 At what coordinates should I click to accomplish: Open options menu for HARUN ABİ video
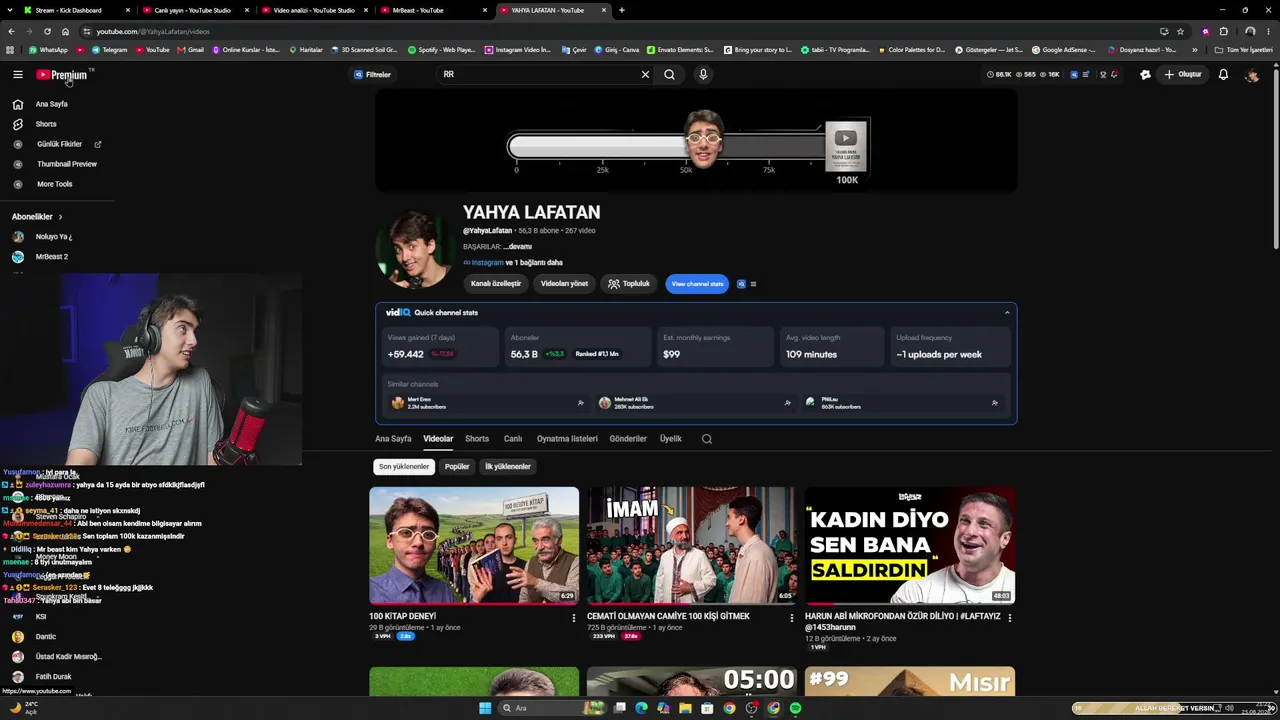(x=1010, y=618)
